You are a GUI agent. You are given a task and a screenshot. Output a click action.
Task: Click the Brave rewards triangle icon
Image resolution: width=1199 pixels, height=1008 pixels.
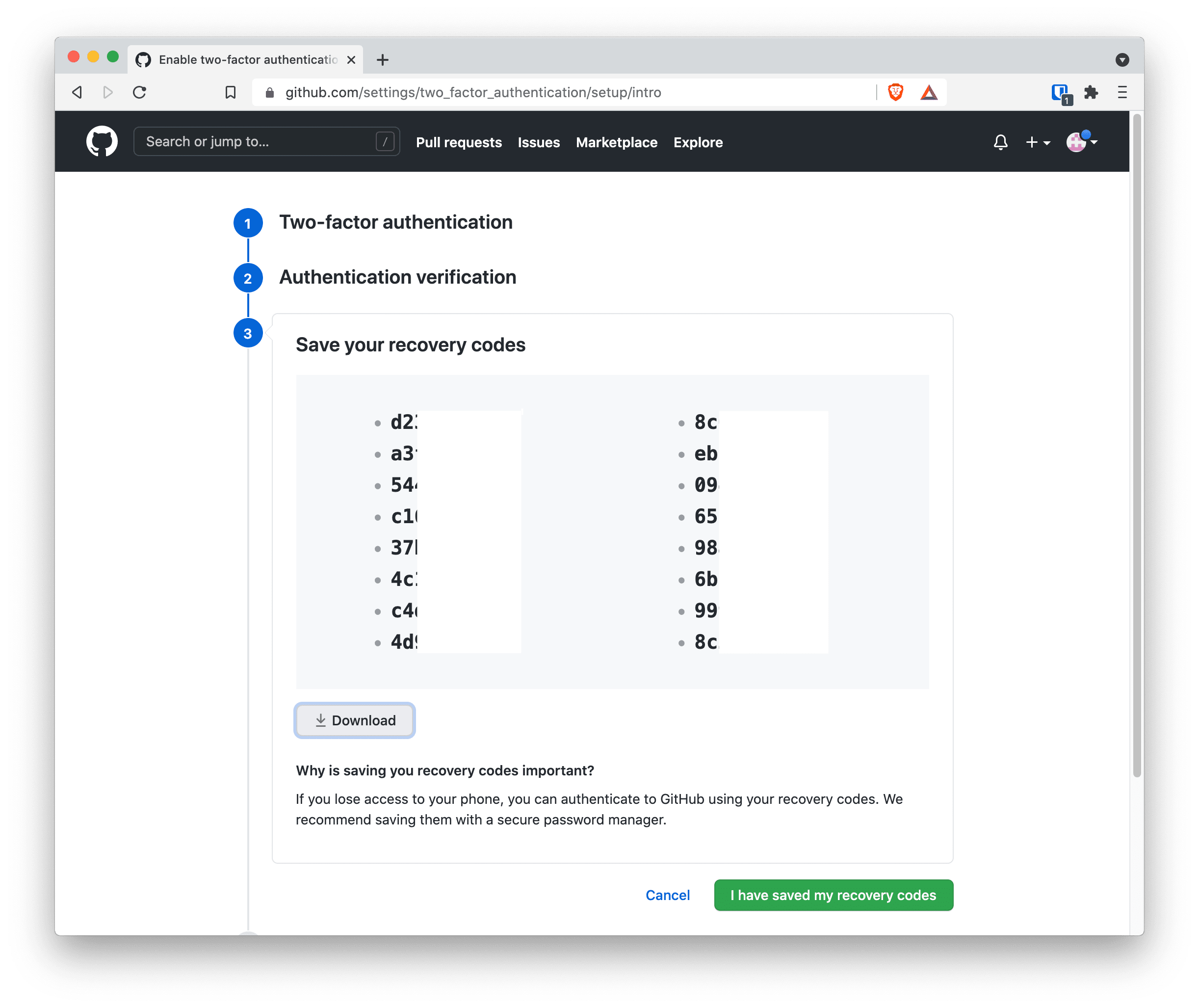click(928, 92)
